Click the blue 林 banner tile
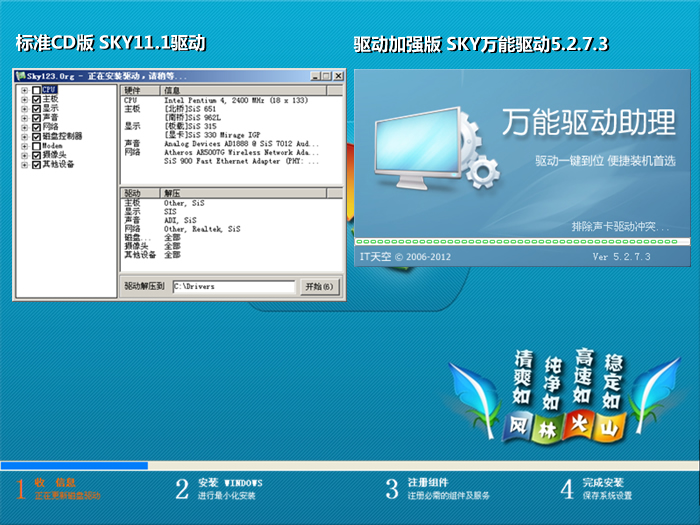 550,428
